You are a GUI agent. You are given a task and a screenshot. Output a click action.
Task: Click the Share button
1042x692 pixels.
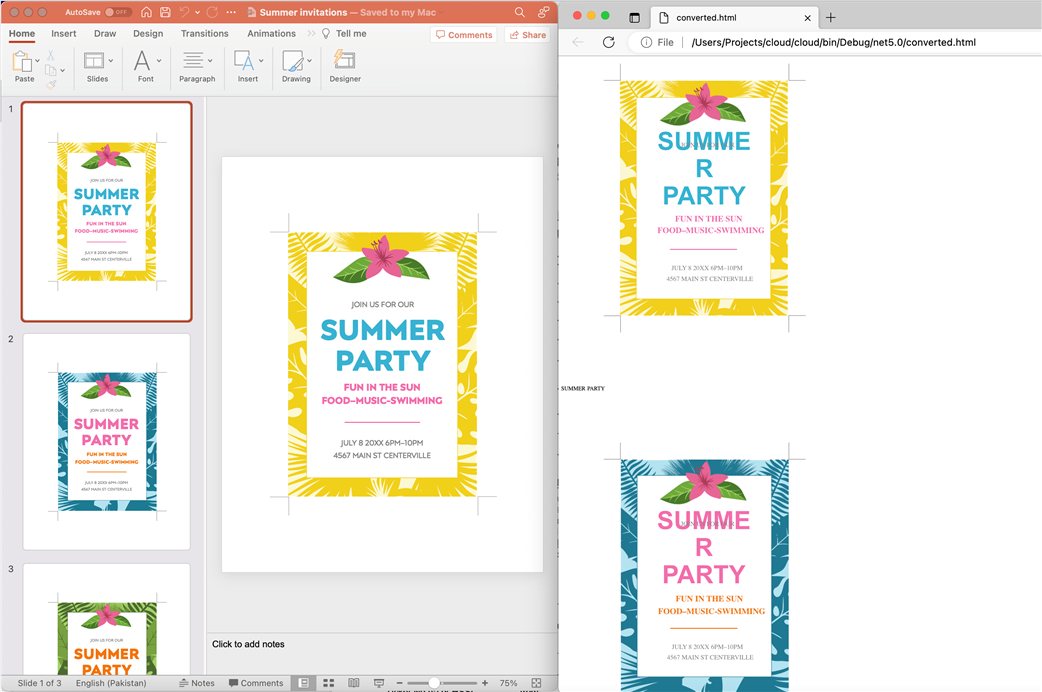click(527, 35)
